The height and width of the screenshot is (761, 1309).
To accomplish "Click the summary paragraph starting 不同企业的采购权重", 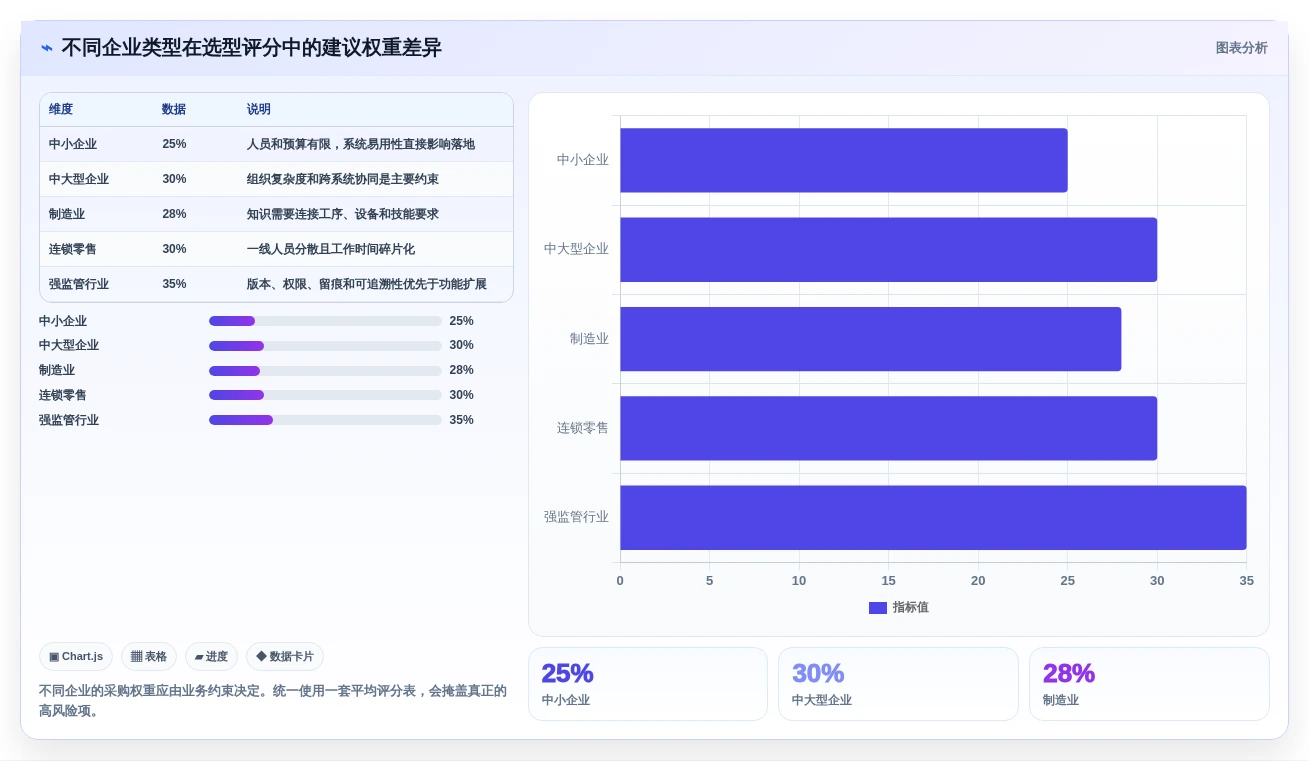I will pos(273,701).
